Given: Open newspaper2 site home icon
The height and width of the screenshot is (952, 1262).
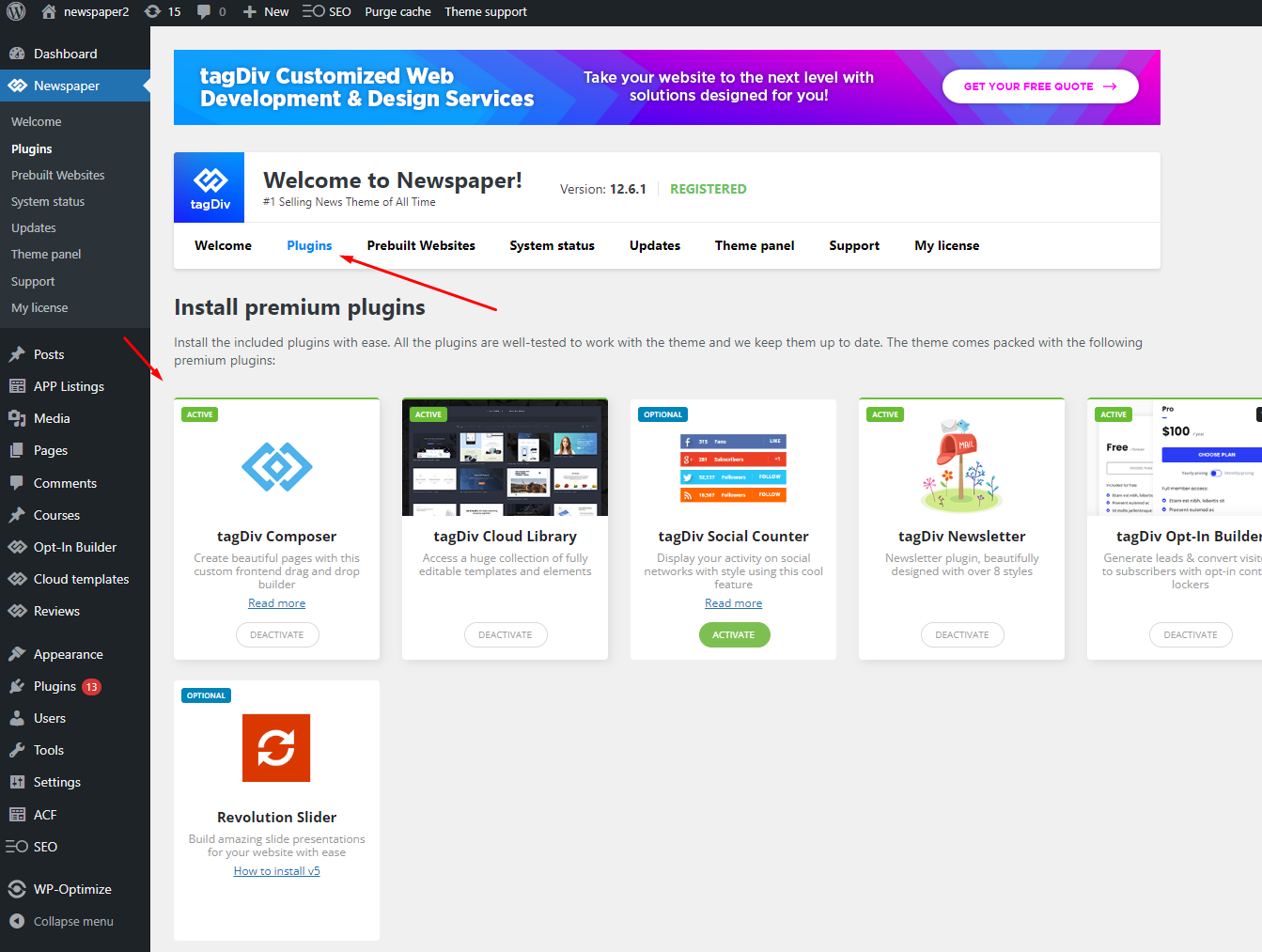Looking at the screenshot, I should tap(49, 11).
